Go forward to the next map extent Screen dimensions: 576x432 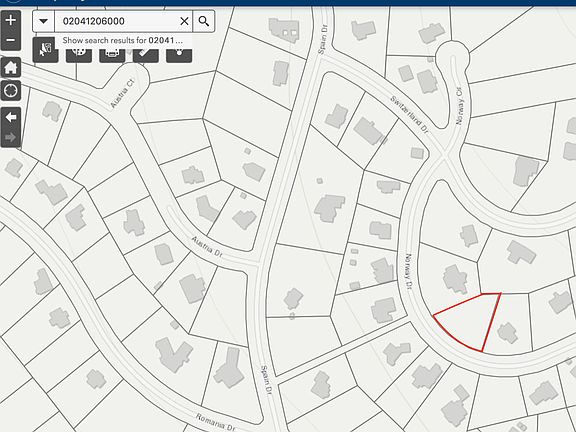[x=11, y=137]
